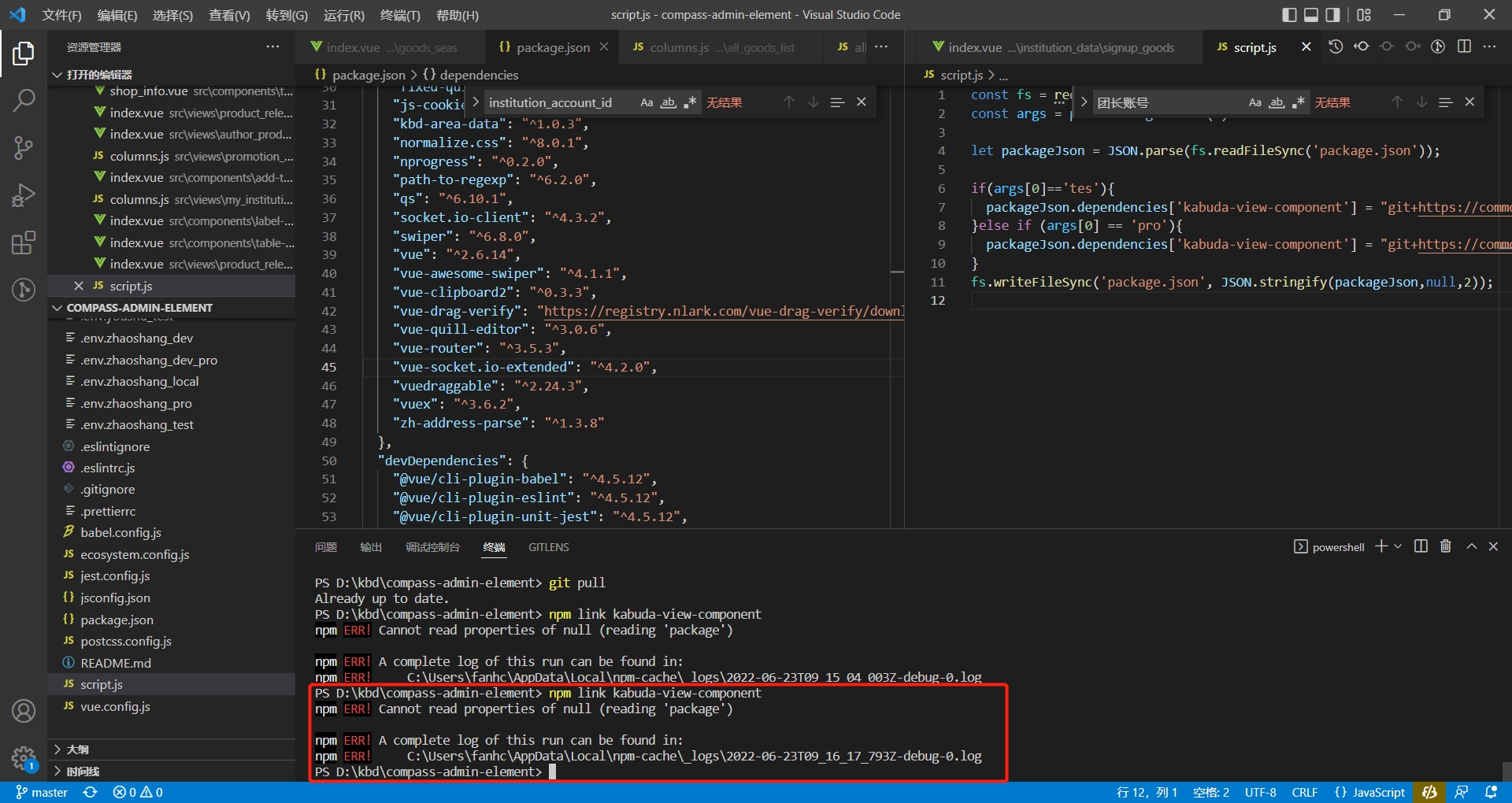
Task: Open the Run and Debug view
Action: (24, 195)
